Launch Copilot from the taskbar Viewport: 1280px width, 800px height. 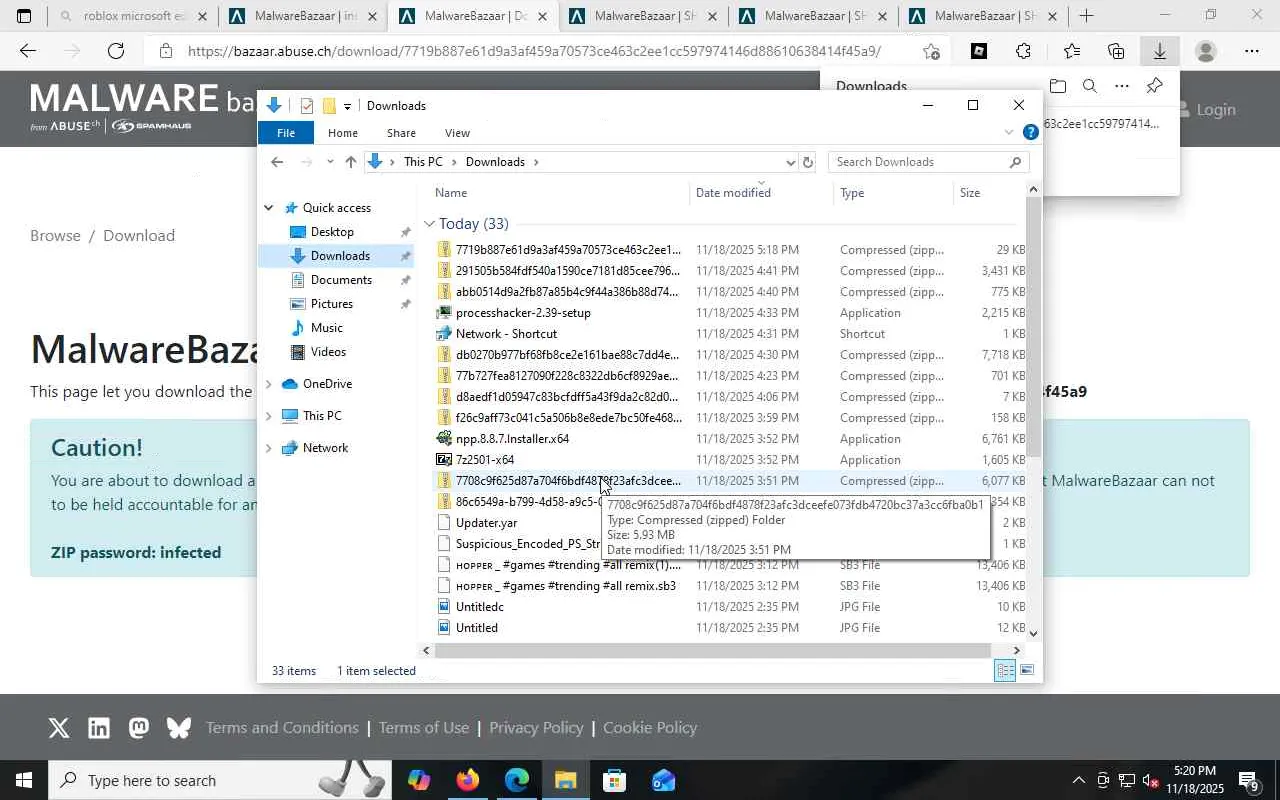[419, 780]
